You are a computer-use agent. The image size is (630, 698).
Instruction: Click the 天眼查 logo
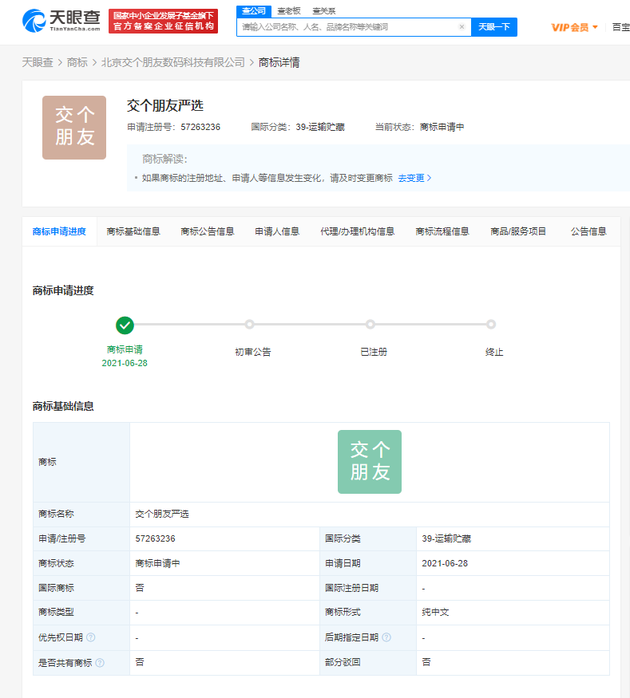(60, 20)
